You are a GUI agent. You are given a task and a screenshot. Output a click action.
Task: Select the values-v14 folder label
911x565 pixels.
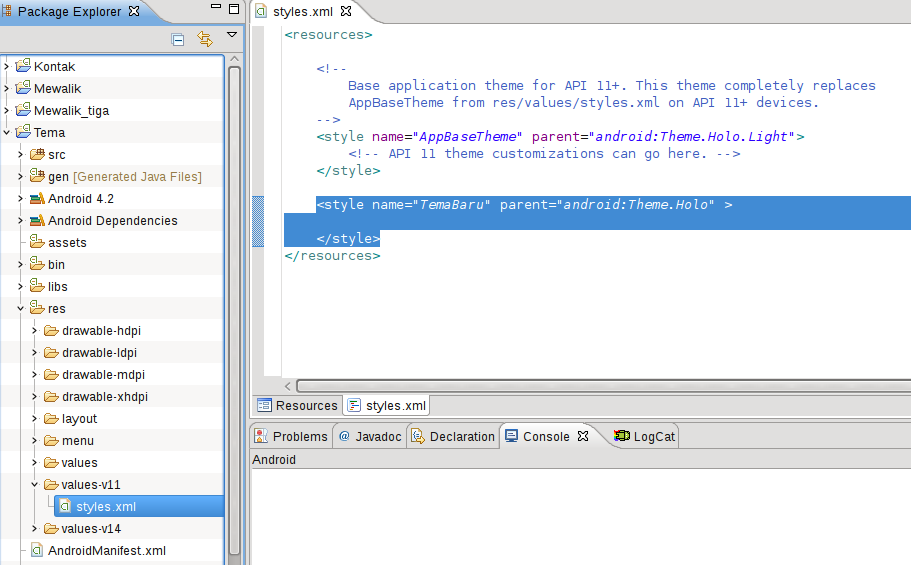pos(91,529)
